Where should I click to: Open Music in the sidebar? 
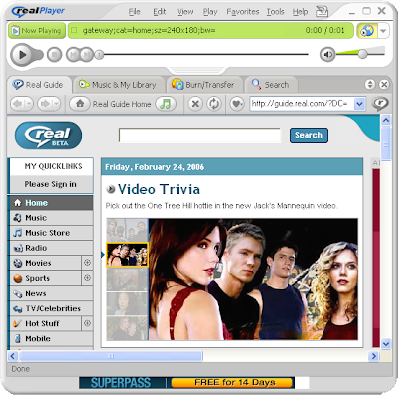point(51,218)
